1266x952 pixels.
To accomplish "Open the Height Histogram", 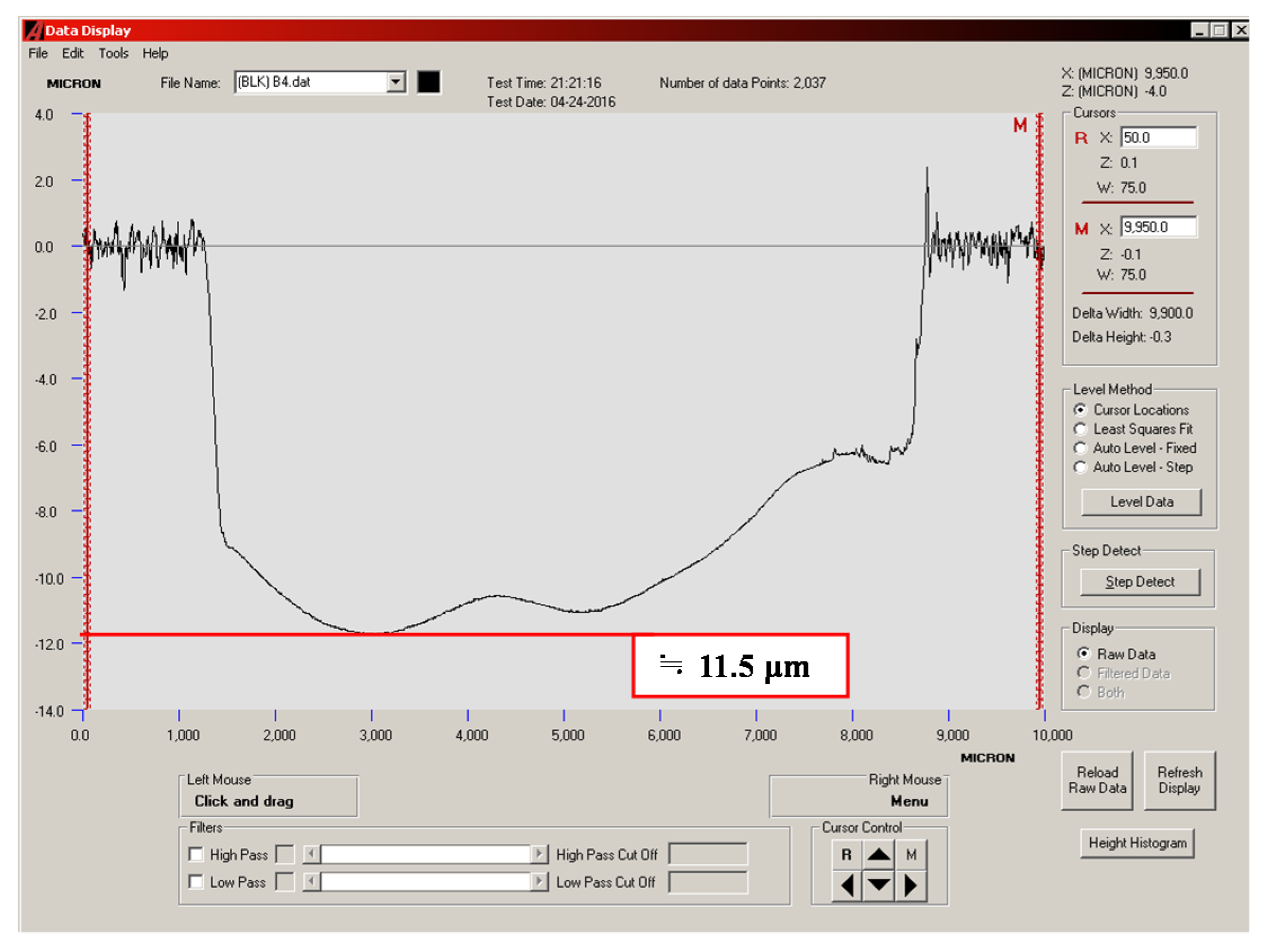I will click(1136, 843).
